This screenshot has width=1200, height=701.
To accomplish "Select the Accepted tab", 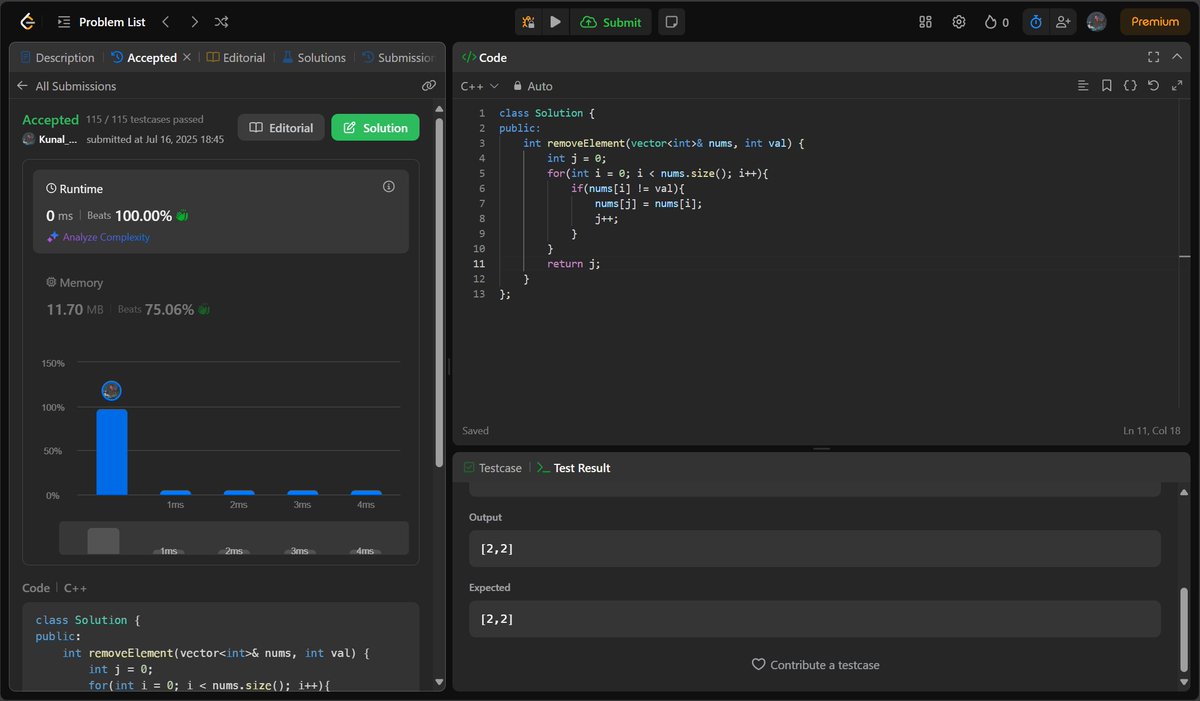I will (144, 58).
